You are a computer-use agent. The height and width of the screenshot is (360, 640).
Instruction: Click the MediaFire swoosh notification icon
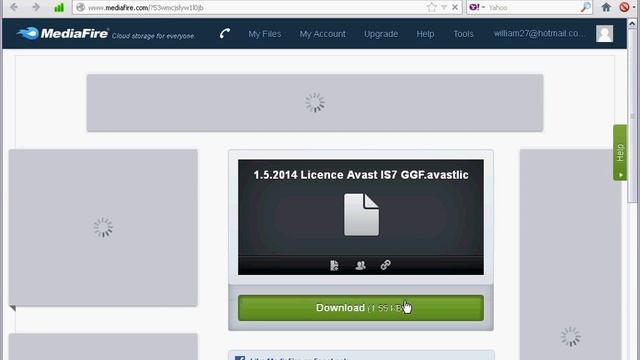click(x=225, y=33)
